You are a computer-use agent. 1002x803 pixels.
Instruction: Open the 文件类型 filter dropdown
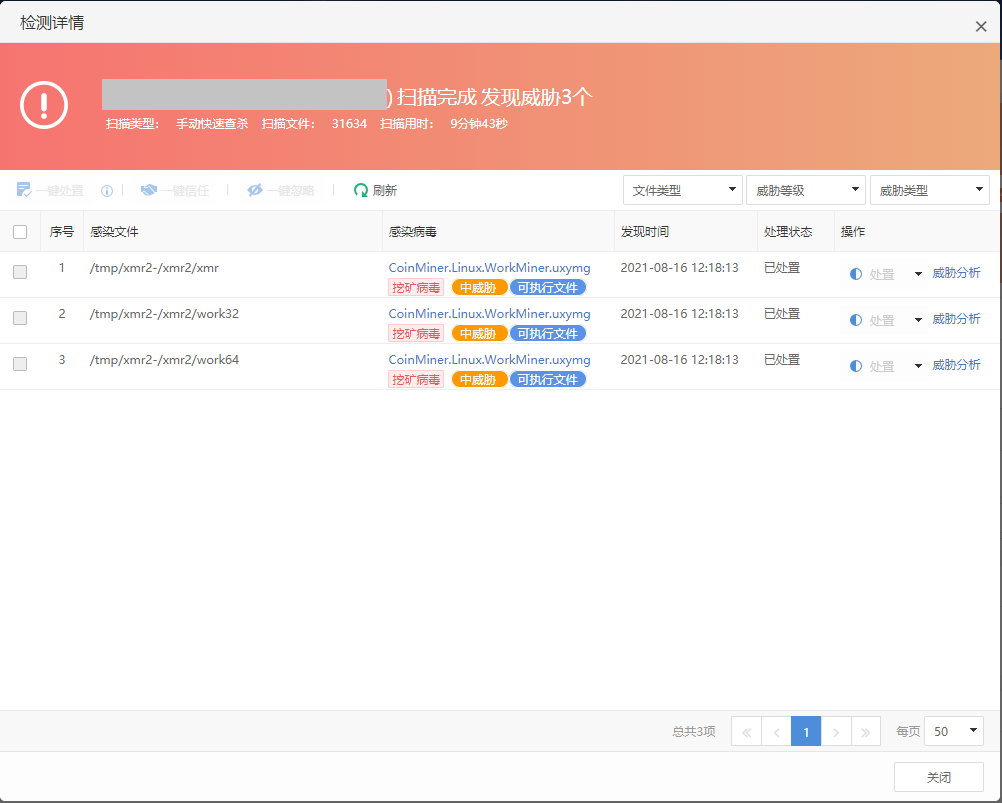point(683,190)
